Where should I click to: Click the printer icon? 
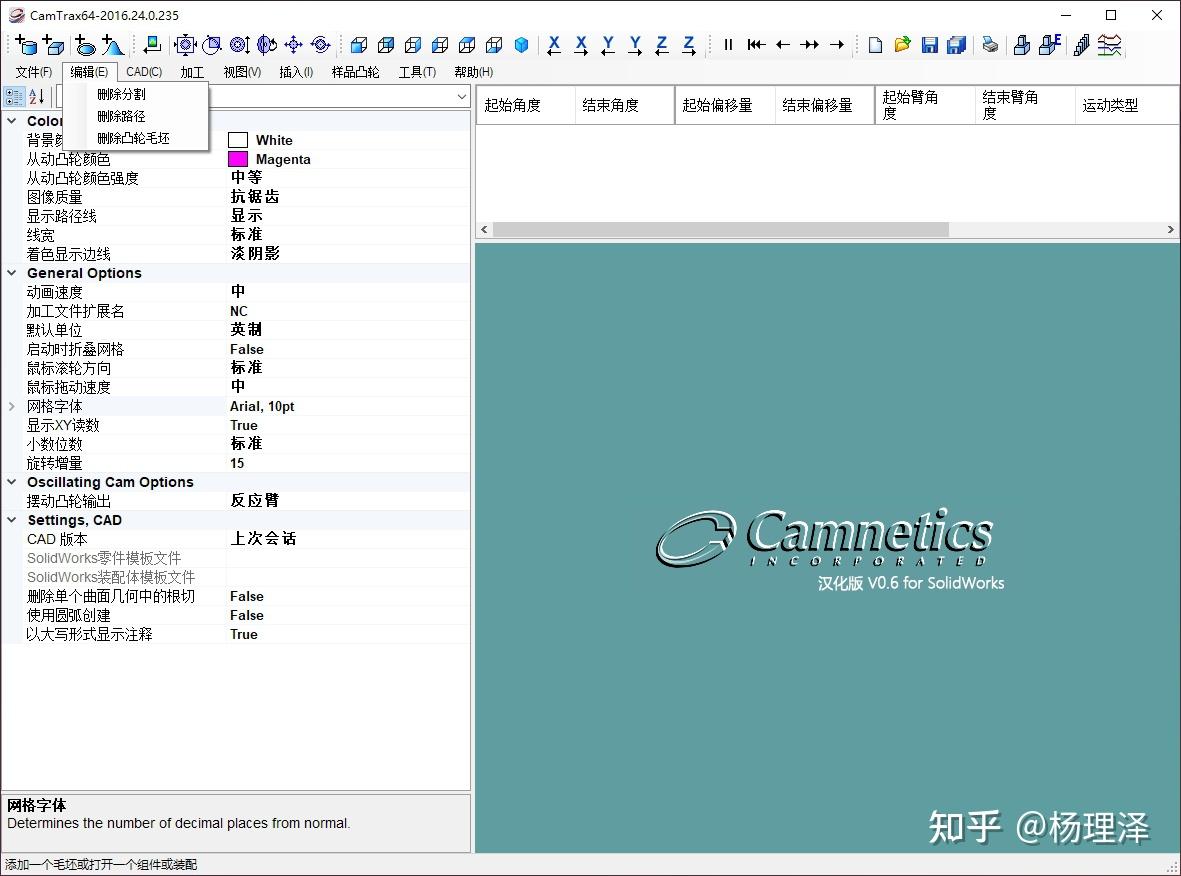990,45
